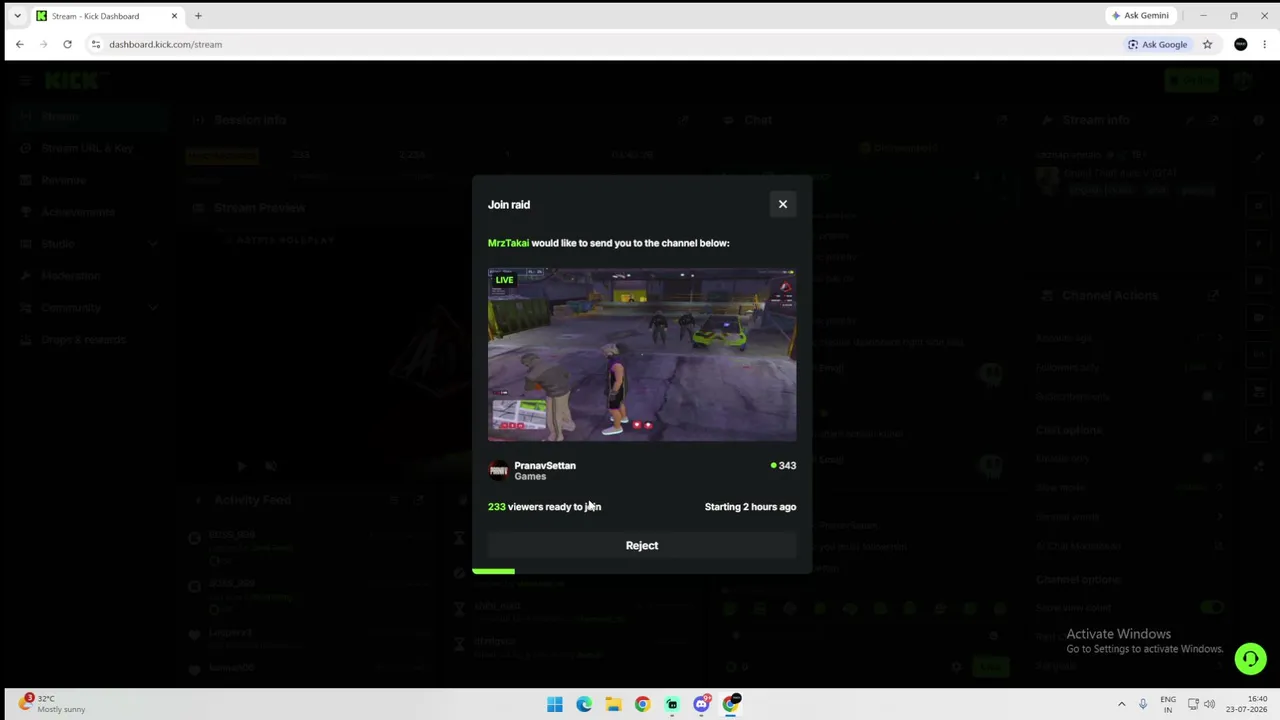This screenshot has width=1280, height=720.
Task: Launch Microsoft Edge from the taskbar
Action: (584, 704)
